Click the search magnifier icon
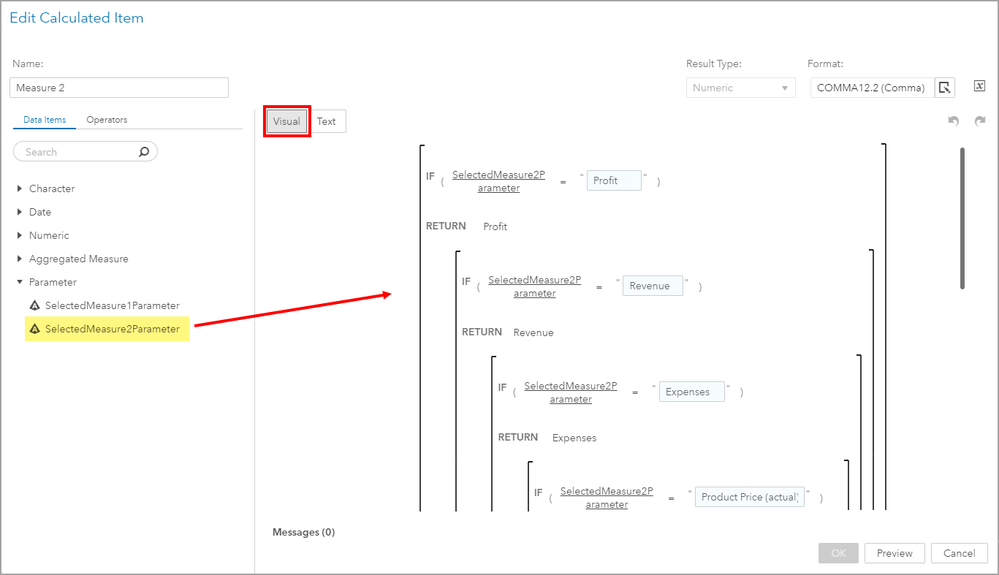This screenshot has width=999, height=575. (x=144, y=152)
